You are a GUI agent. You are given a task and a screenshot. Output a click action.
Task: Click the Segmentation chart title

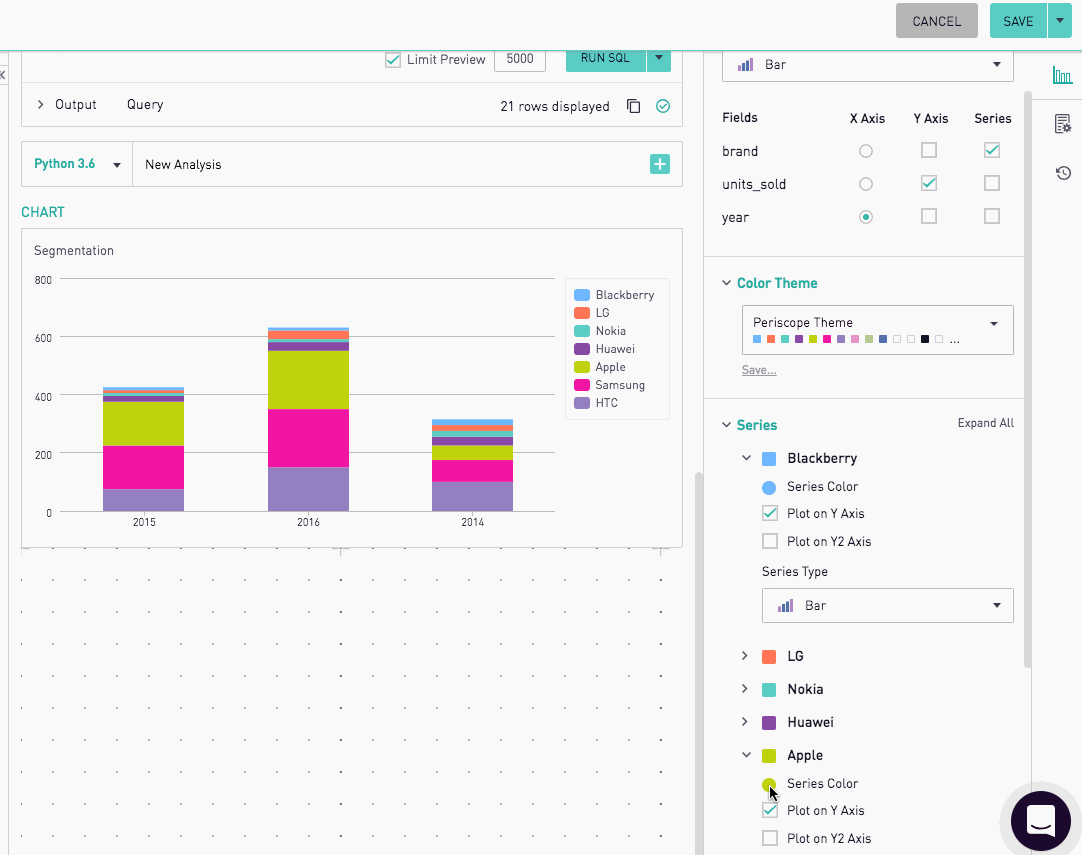point(74,250)
